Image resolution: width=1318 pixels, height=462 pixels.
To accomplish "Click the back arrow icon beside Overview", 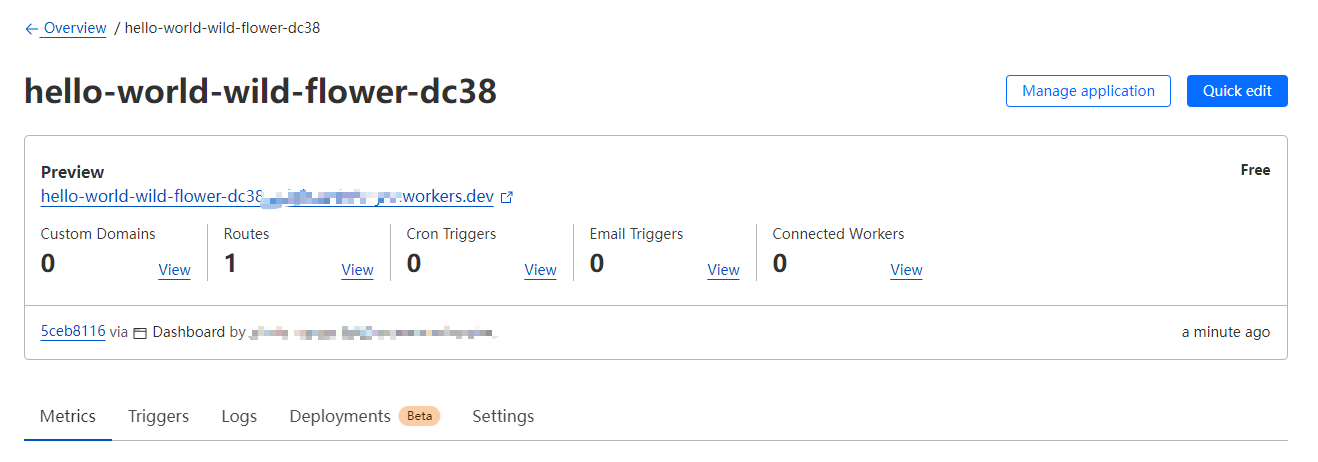I will click(31, 29).
